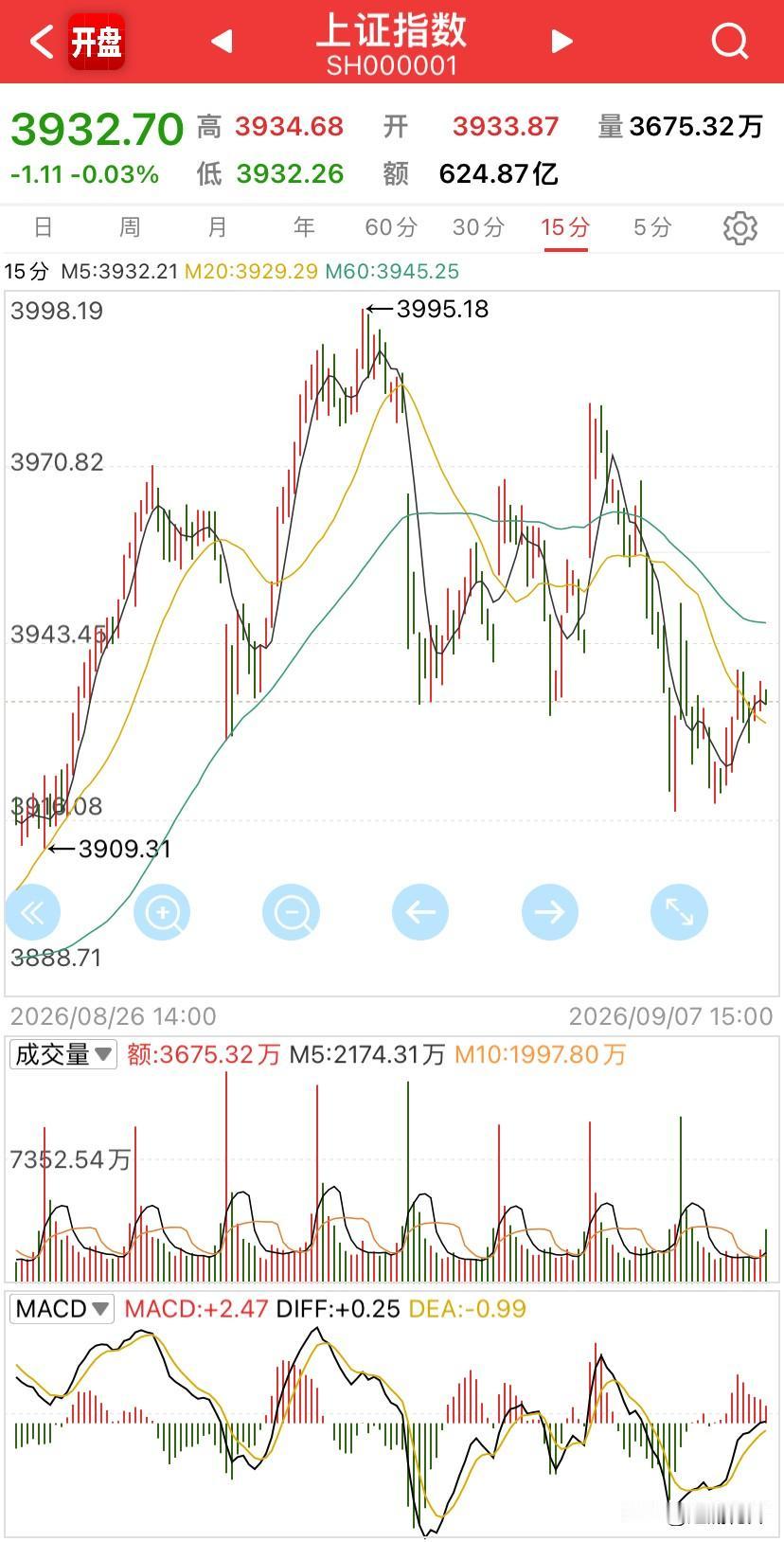Open the MACD indicator dropdown
This screenshot has width=784, height=1542.
62,1309
